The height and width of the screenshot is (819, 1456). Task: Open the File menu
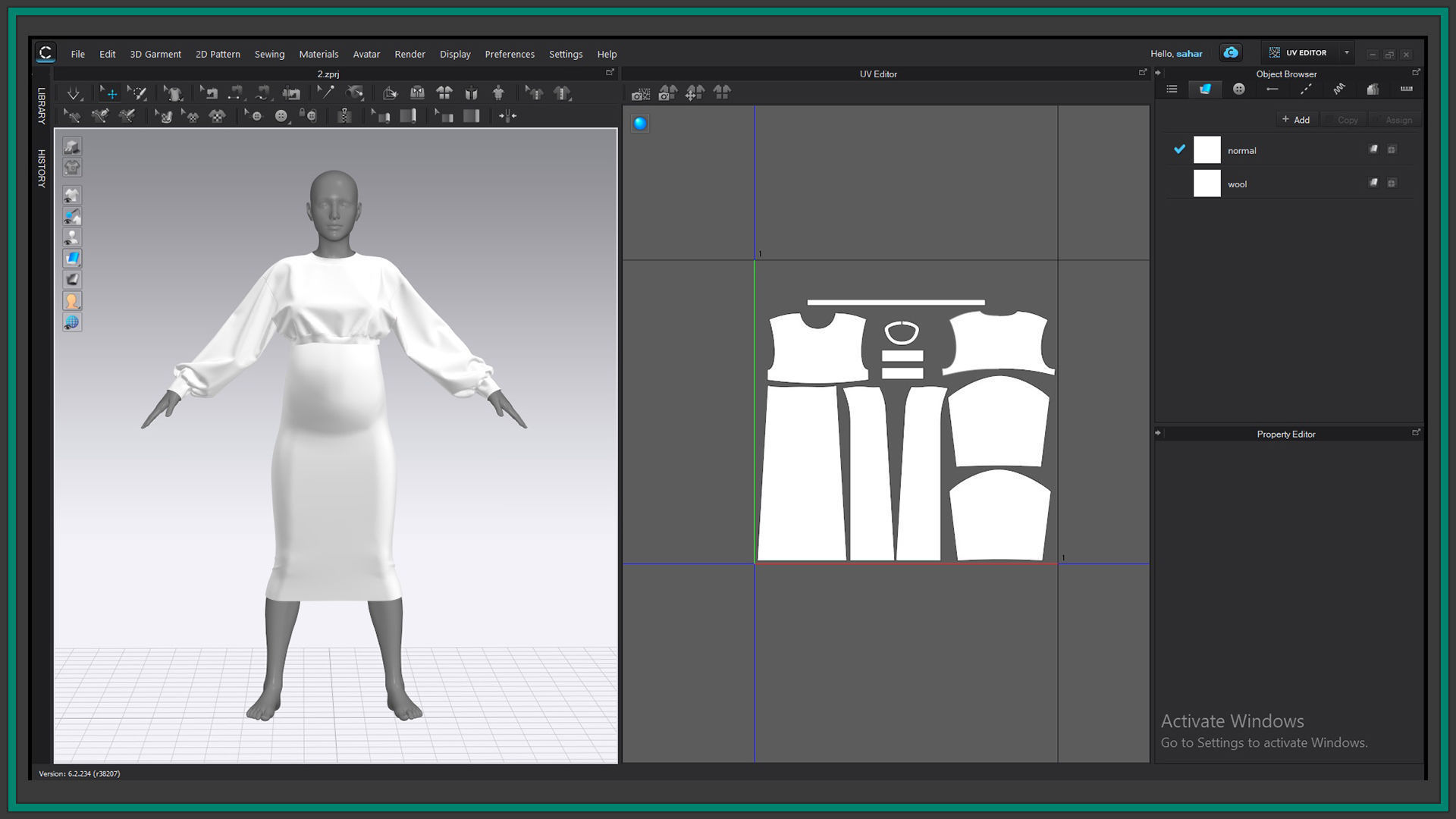pos(78,54)
